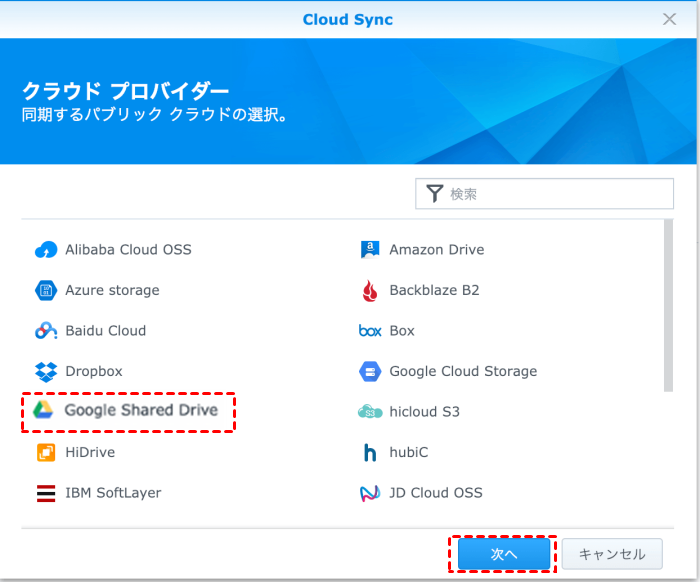The width and height of the screenshot is (700, 582).
Task: Select the Google Cloud Storage icon
Action: tap(370, 372)
